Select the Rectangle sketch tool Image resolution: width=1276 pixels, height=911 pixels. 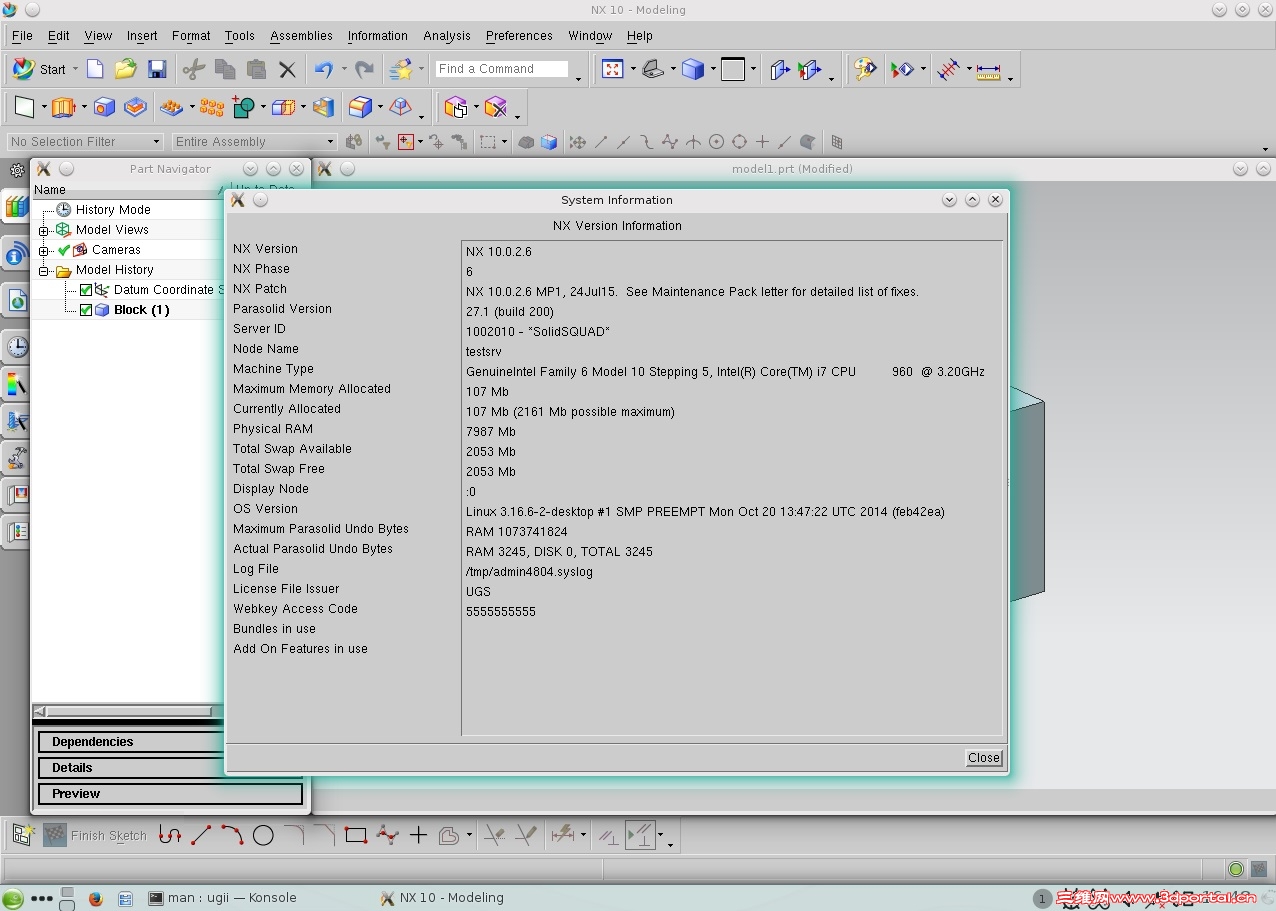[x=355, y=835]
